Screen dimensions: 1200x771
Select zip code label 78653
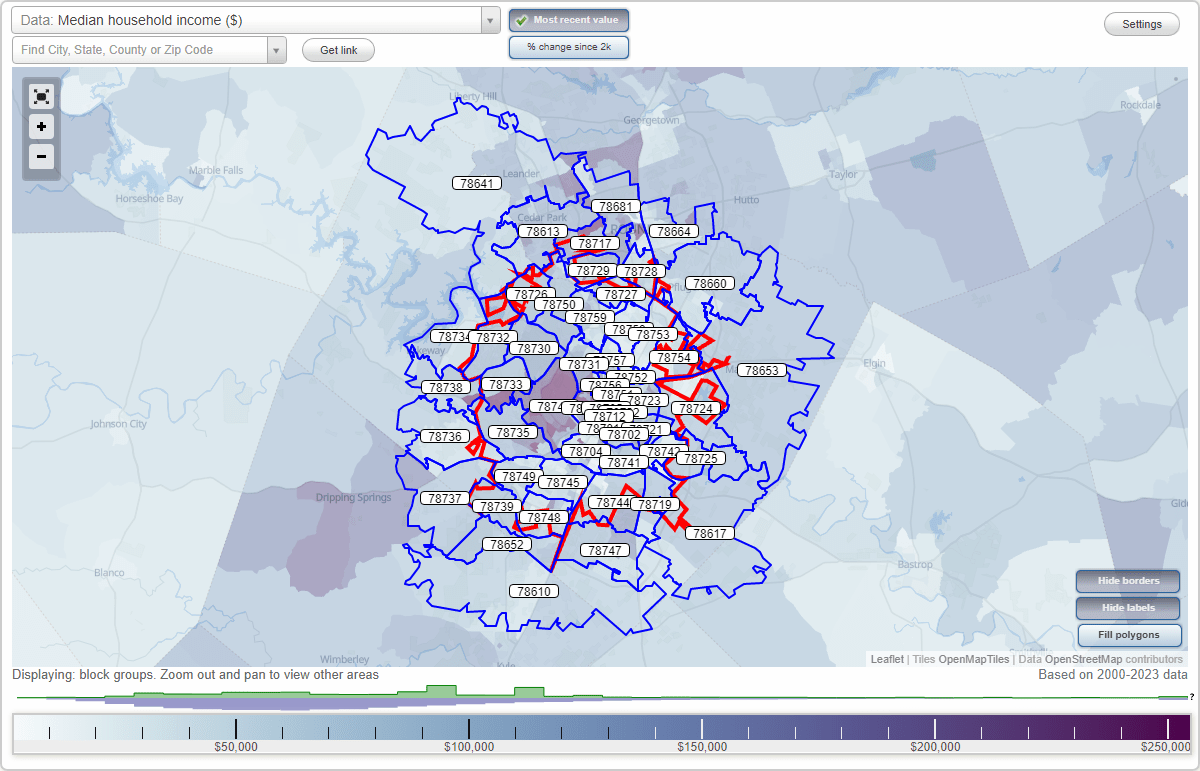(x=762, y=370)
